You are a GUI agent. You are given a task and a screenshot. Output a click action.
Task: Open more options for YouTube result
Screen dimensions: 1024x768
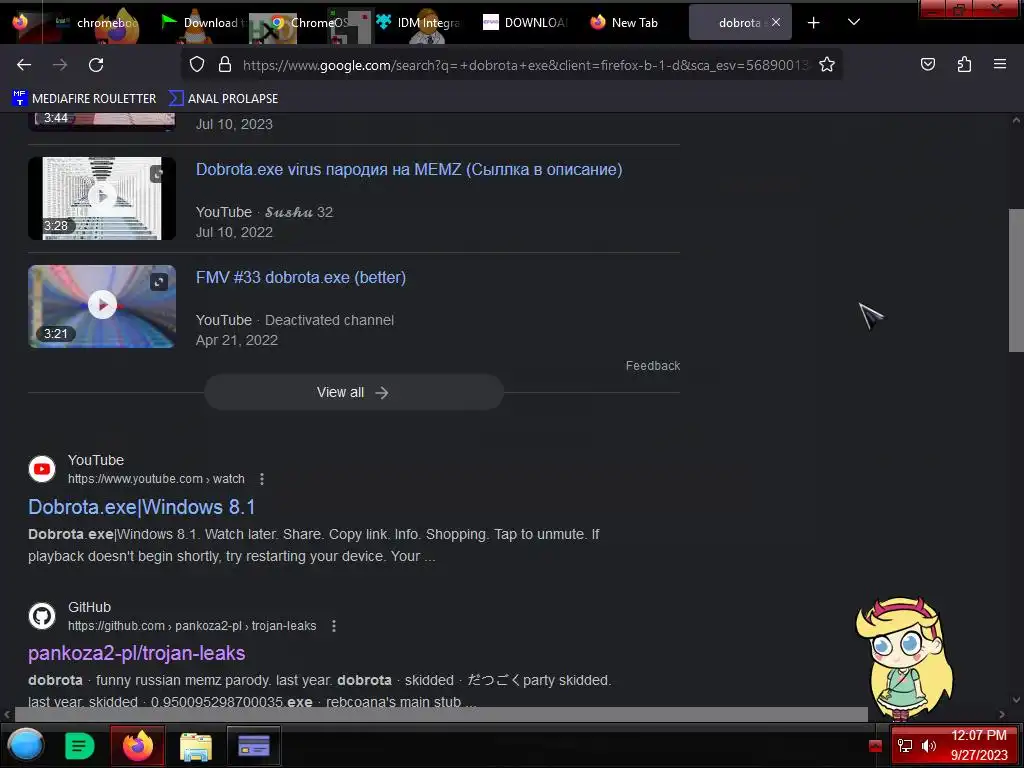click(262, 479)
